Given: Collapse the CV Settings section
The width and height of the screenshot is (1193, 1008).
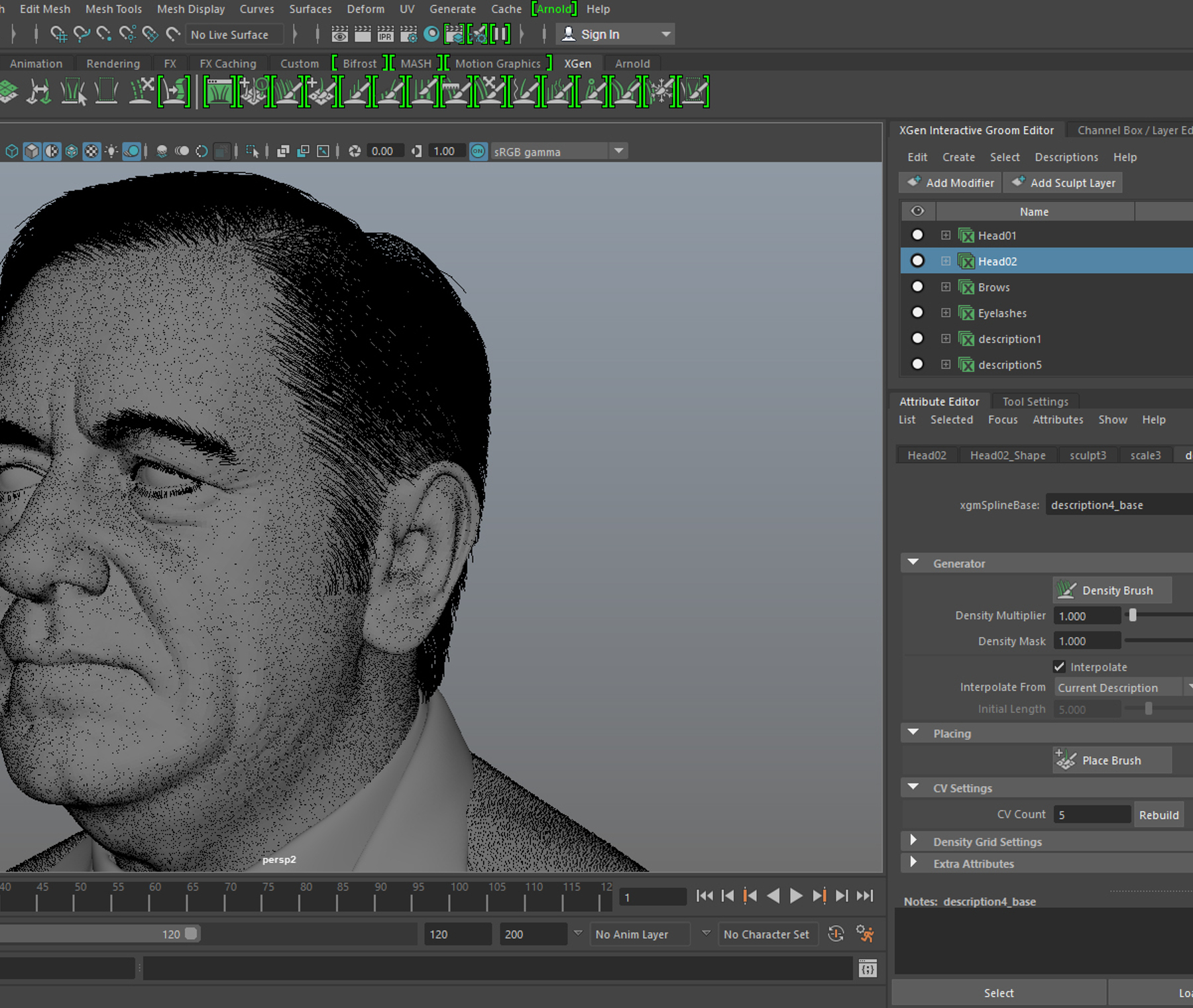Looking at the screenshot, I should [913, 787].
